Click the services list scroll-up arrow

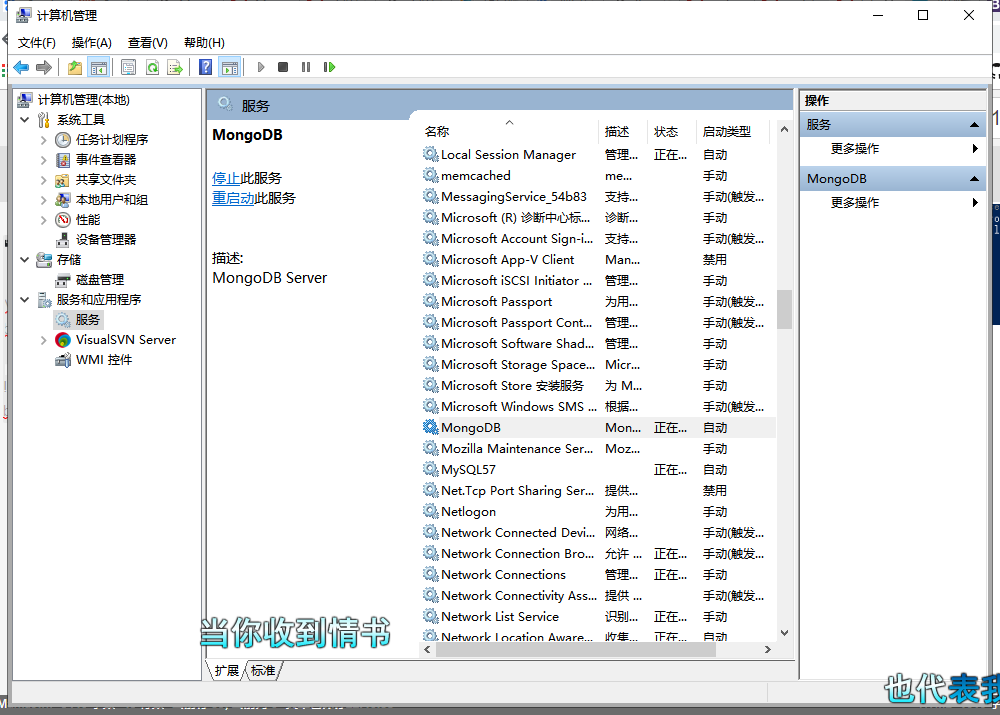[x=784, y=129]
